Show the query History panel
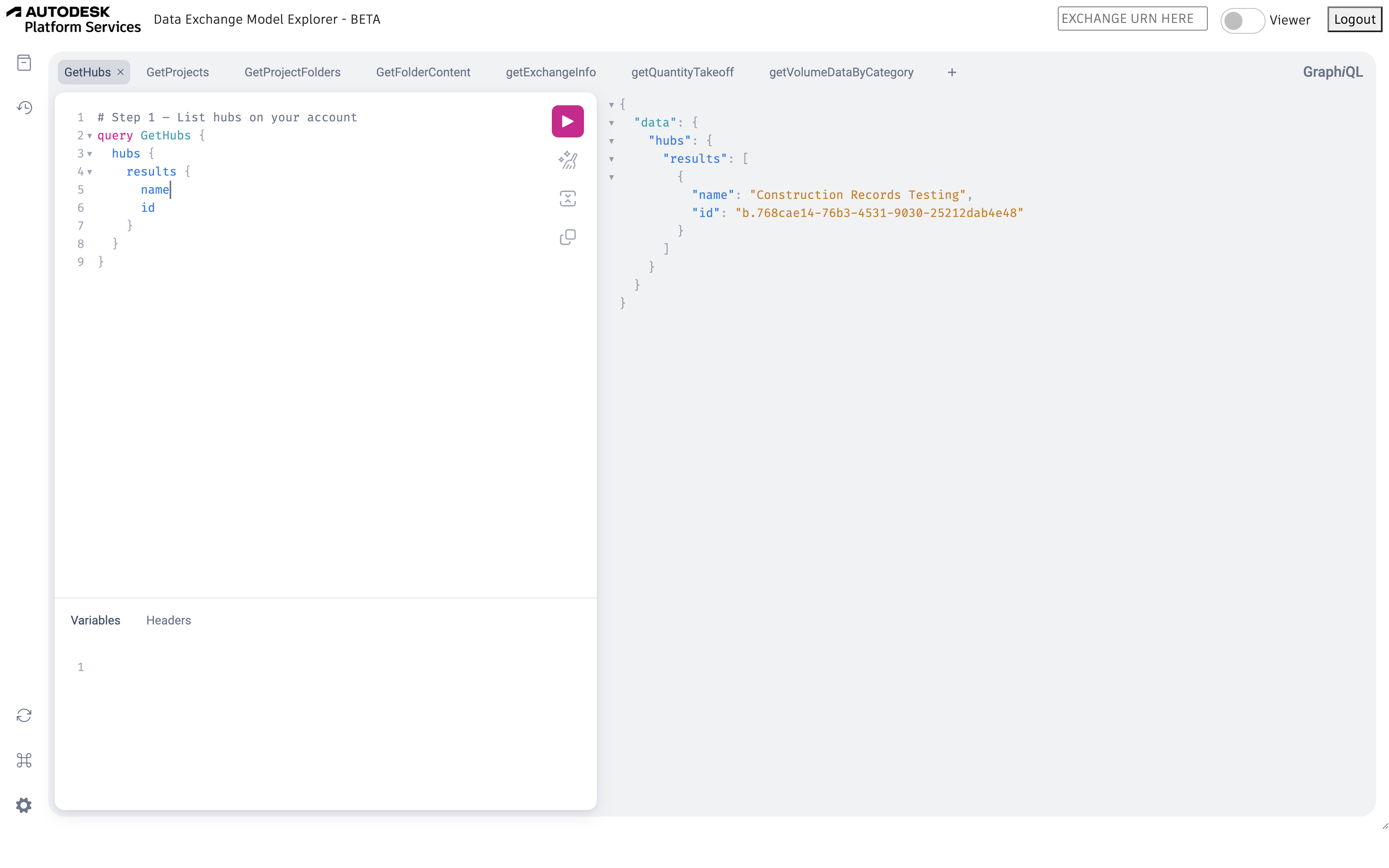Image resolution: width=1389 pixels, height=868 pixels. (24, 107)
